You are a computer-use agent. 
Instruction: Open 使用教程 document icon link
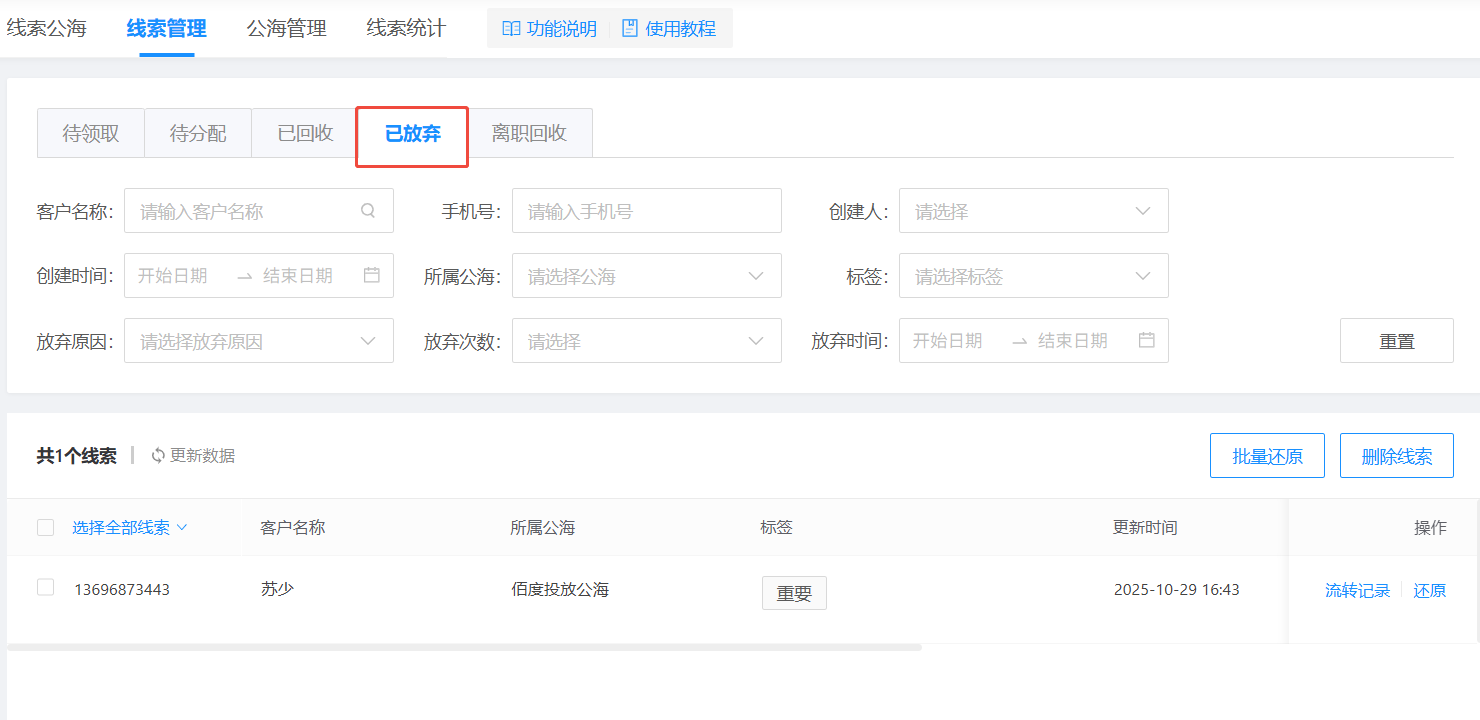pyautogui.click(x=630, y=29)
